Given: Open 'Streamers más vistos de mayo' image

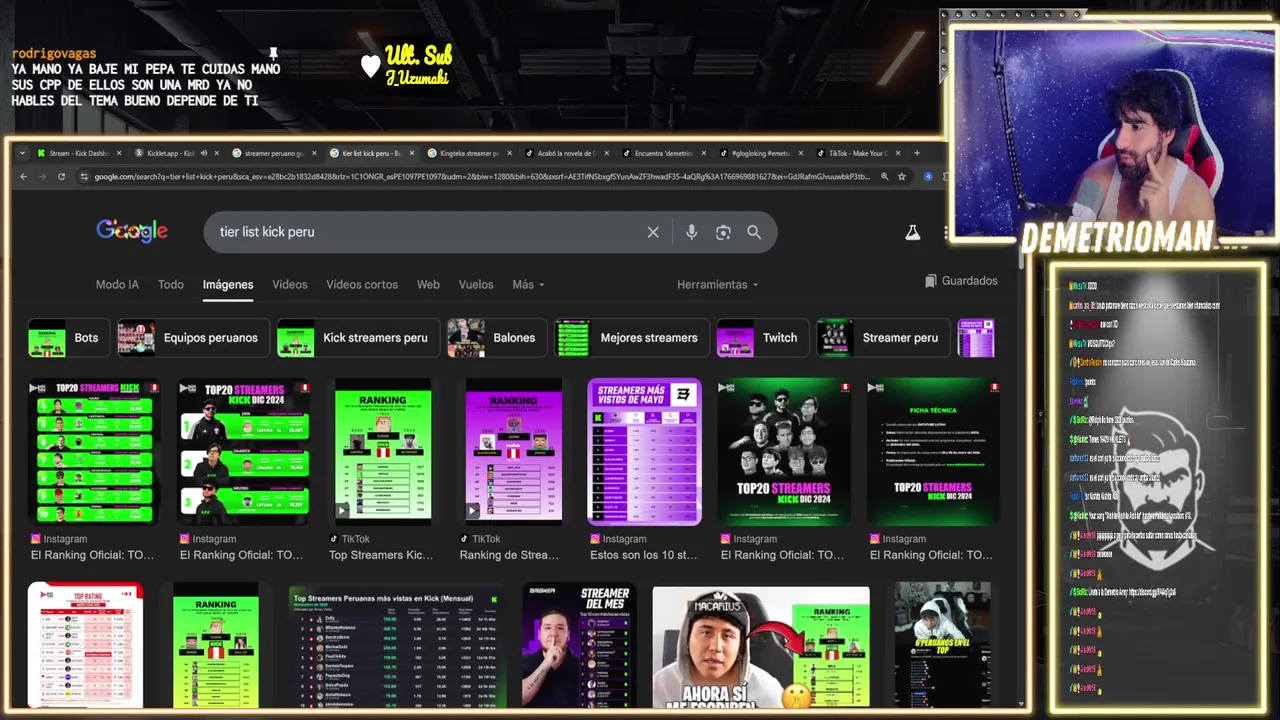Looking at the screenshot, I should coord(644,452).
